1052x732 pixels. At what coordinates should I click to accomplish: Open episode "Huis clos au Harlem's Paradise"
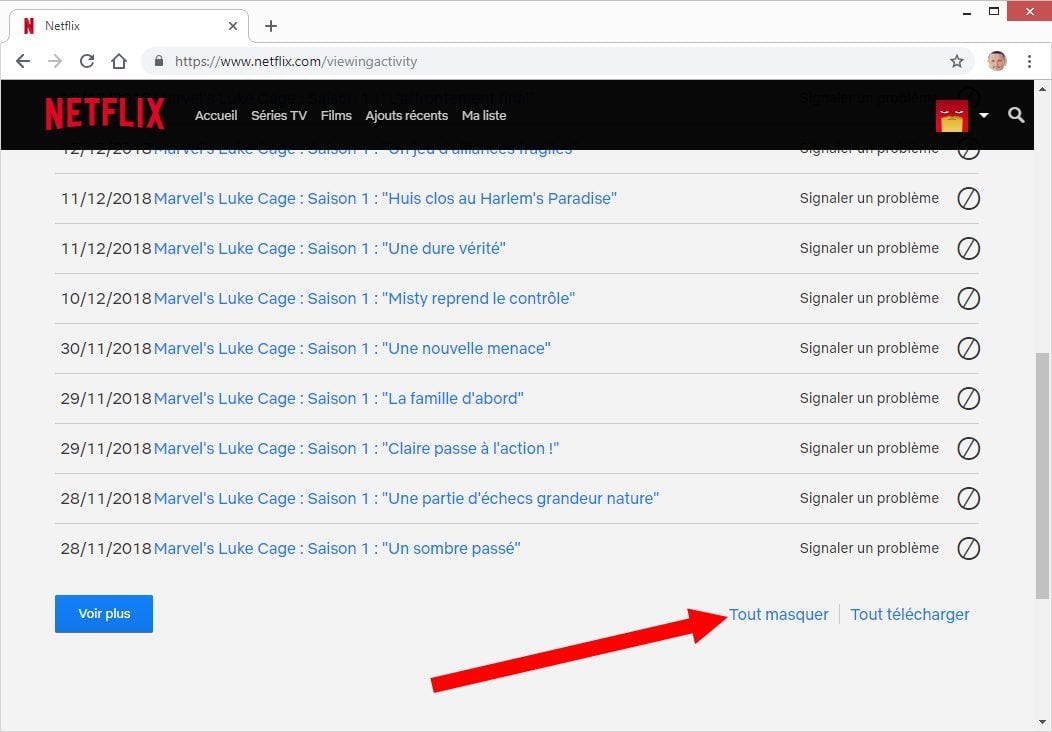click(385, 199)
